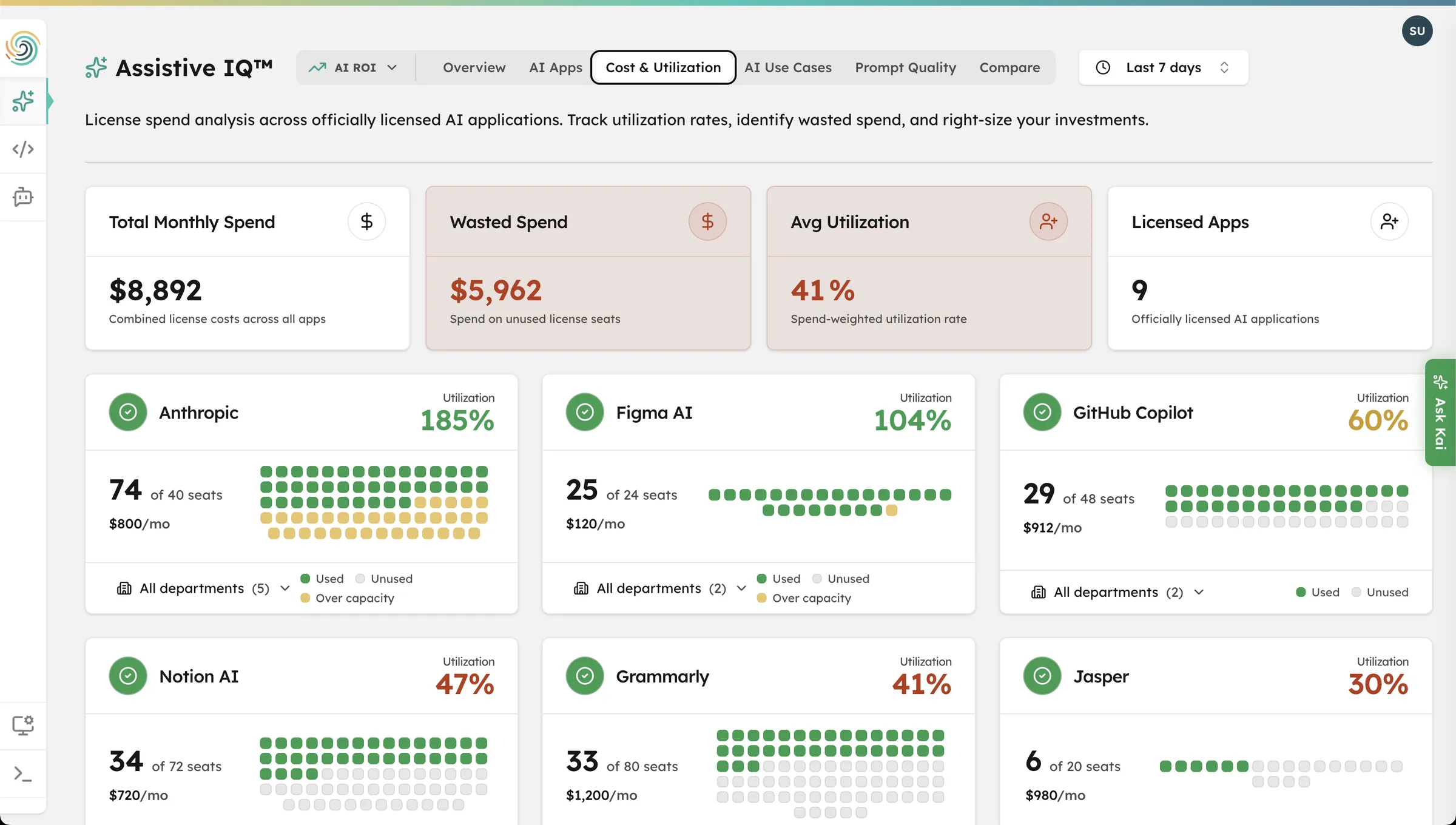The height and width of the screenshot is (825, 1456).
Task: Click a green used-seat square on Grammarly's grid
Action: (x=723, y=736)
